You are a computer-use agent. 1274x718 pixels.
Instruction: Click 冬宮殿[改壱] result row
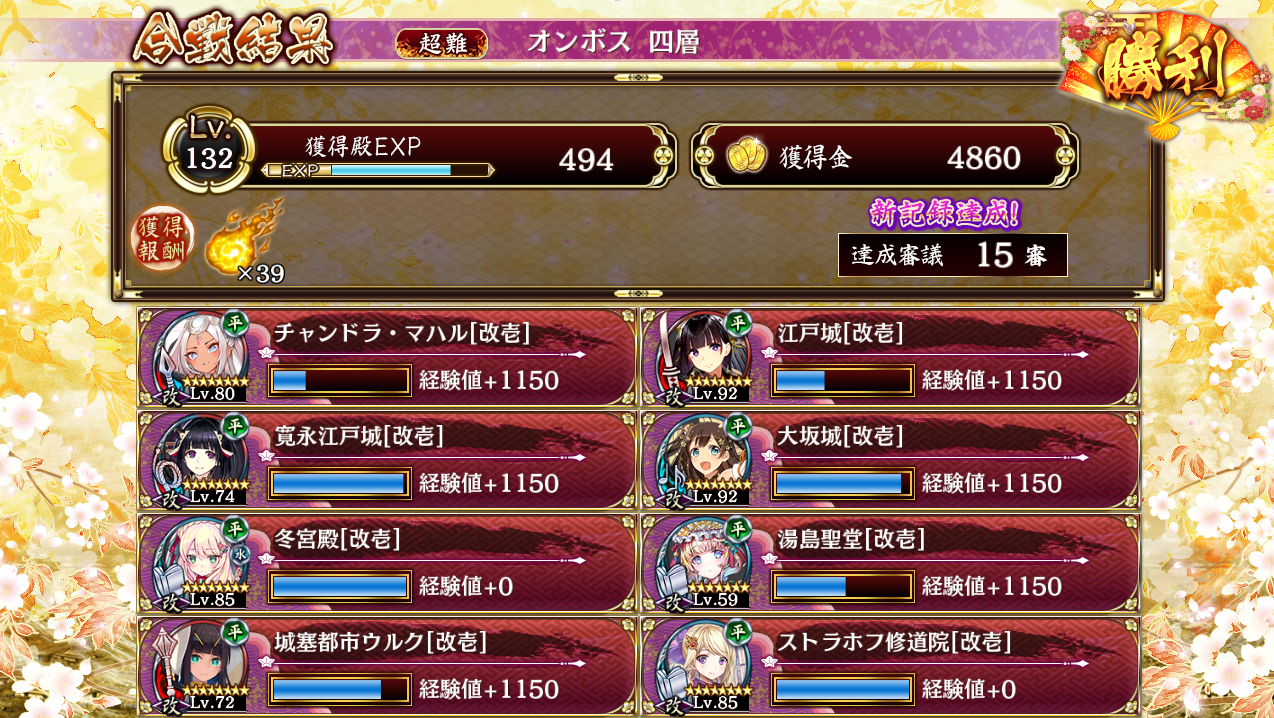coord(387,563)
